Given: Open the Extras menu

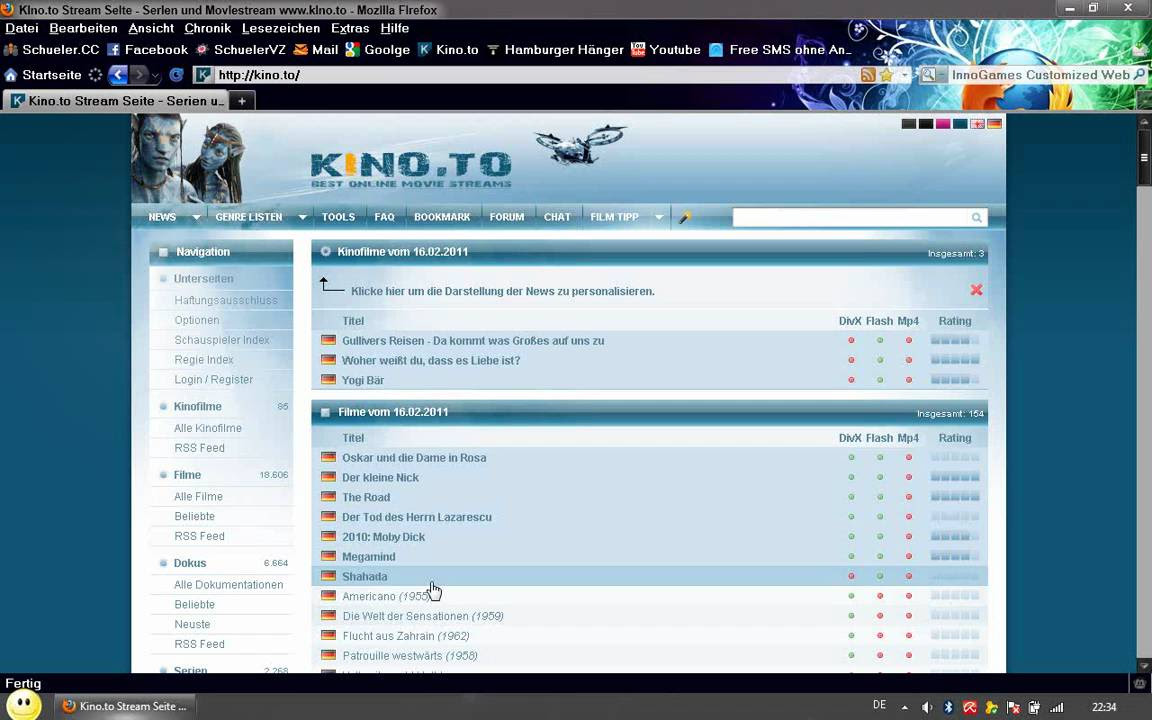Looking at the screenshot, I should [350, 29].
